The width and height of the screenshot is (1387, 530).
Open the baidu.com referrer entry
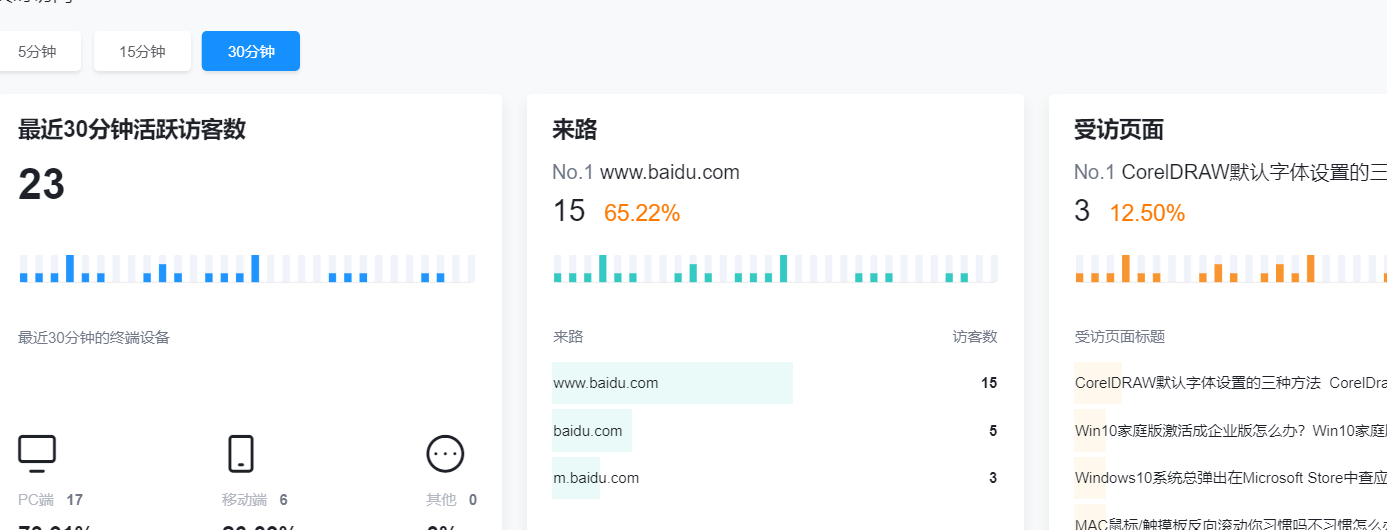(588, 431)
